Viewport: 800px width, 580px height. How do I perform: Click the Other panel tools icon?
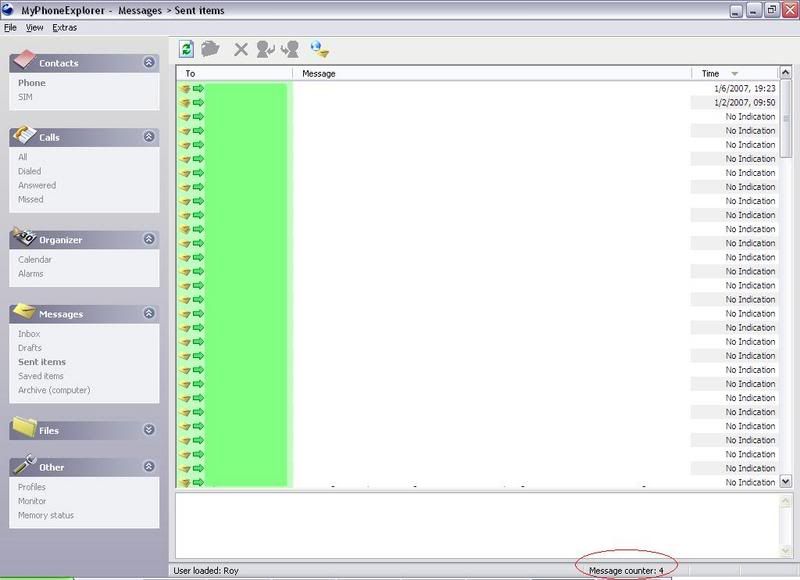pyautogui.click(x=23, y=465)
